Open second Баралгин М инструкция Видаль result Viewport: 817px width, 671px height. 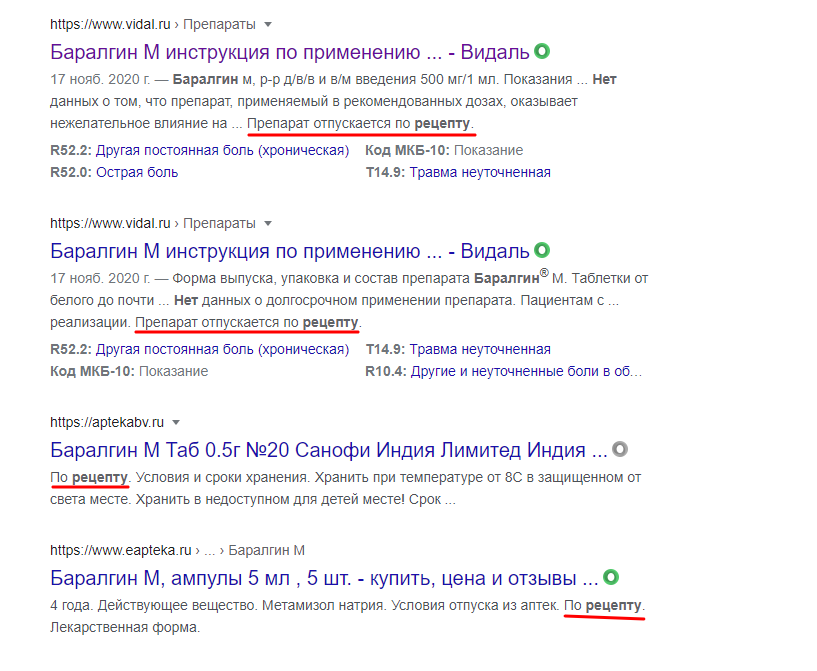point(288,250)
